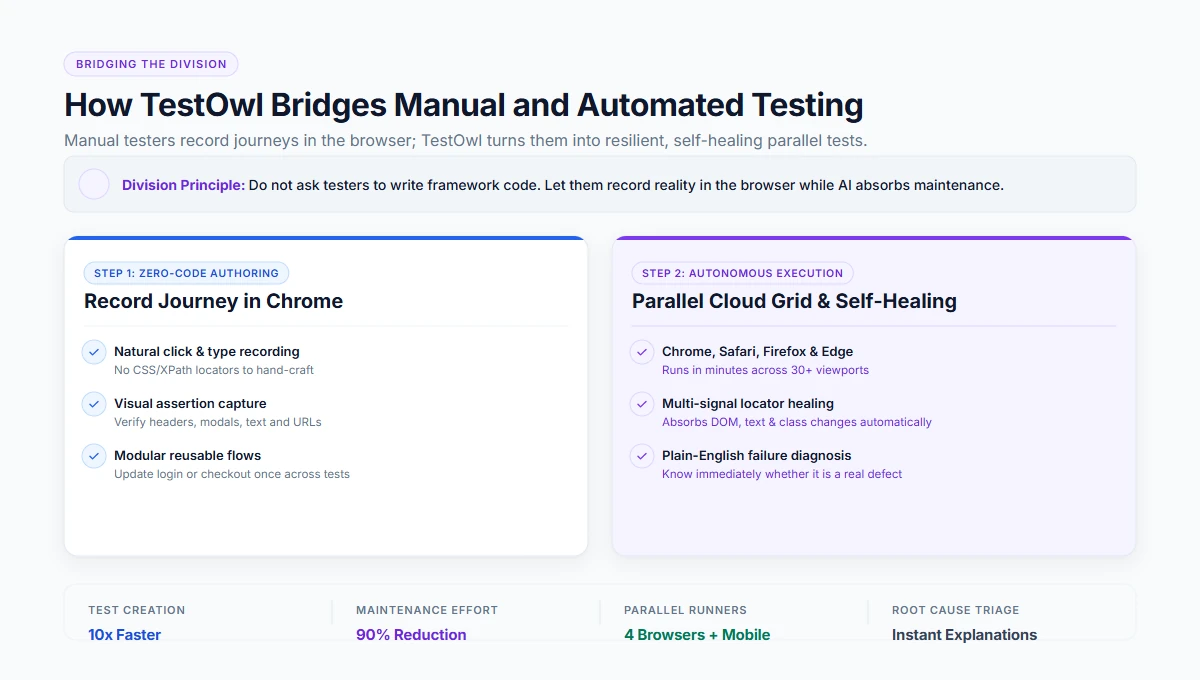Click the Plain-English failure diagnosis text
Screen dimensions: 1200x680
click(757, 455)
